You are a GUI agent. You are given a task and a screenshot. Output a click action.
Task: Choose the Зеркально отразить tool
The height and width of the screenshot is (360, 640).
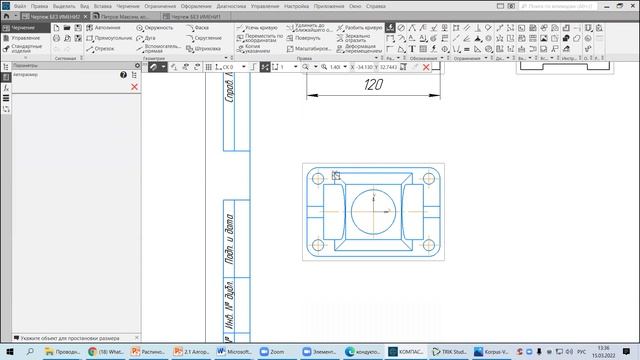(353, 38)
